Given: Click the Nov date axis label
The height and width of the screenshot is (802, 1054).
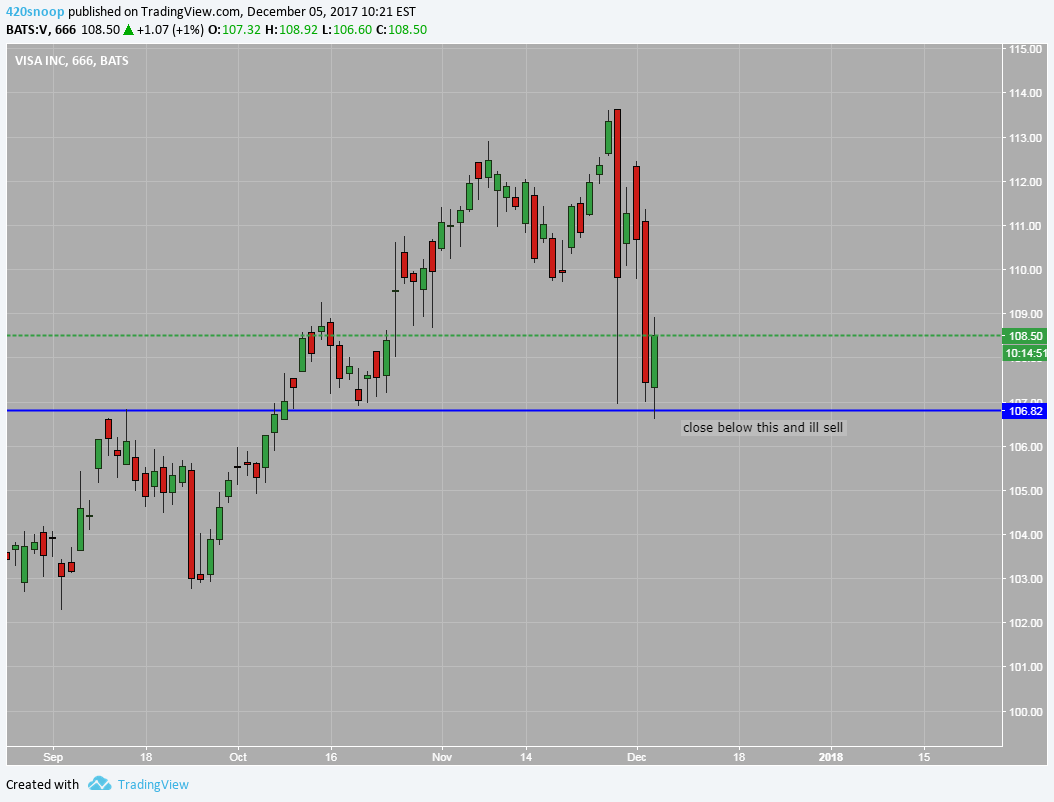Looking at the screenshot, I should [442, 757].
